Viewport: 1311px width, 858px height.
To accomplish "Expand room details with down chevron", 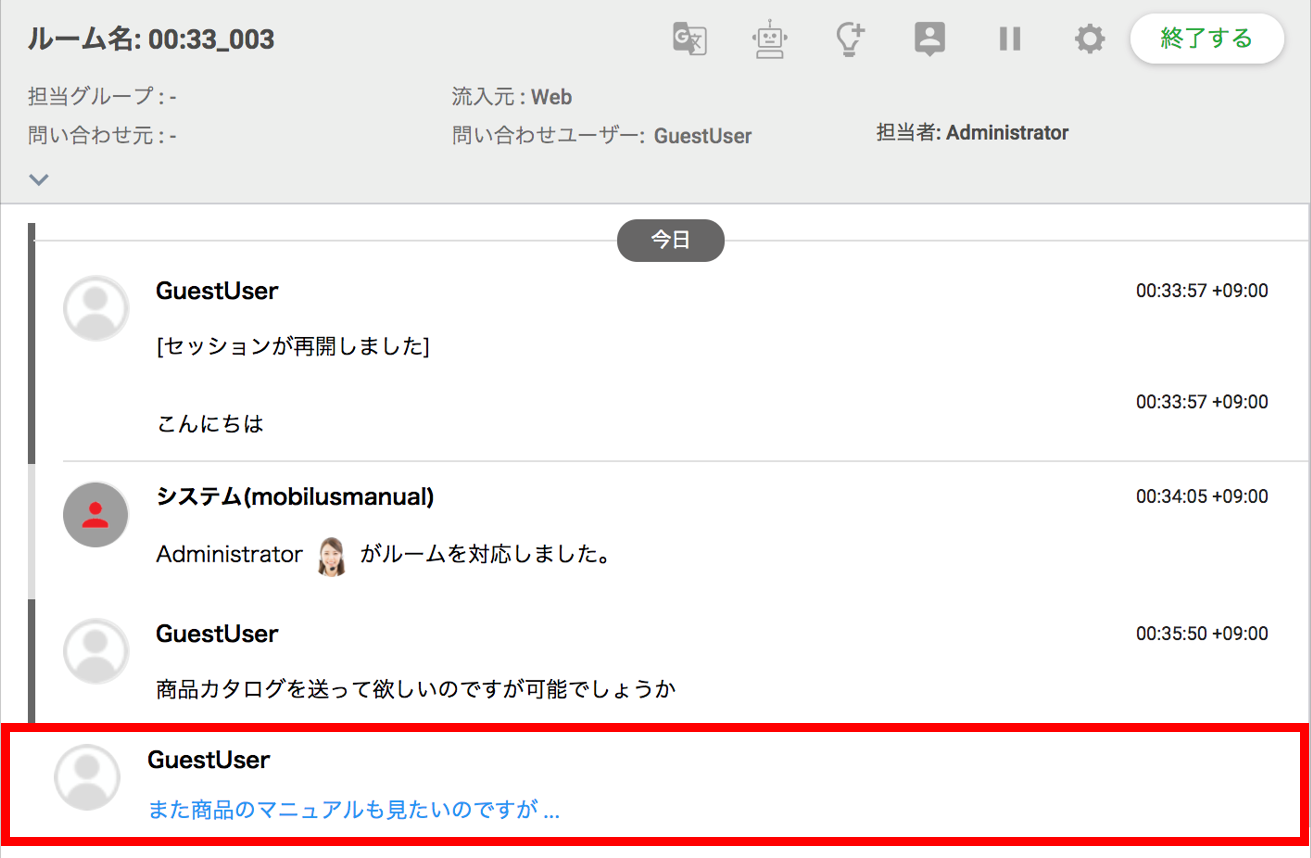I will click(39, 180).
